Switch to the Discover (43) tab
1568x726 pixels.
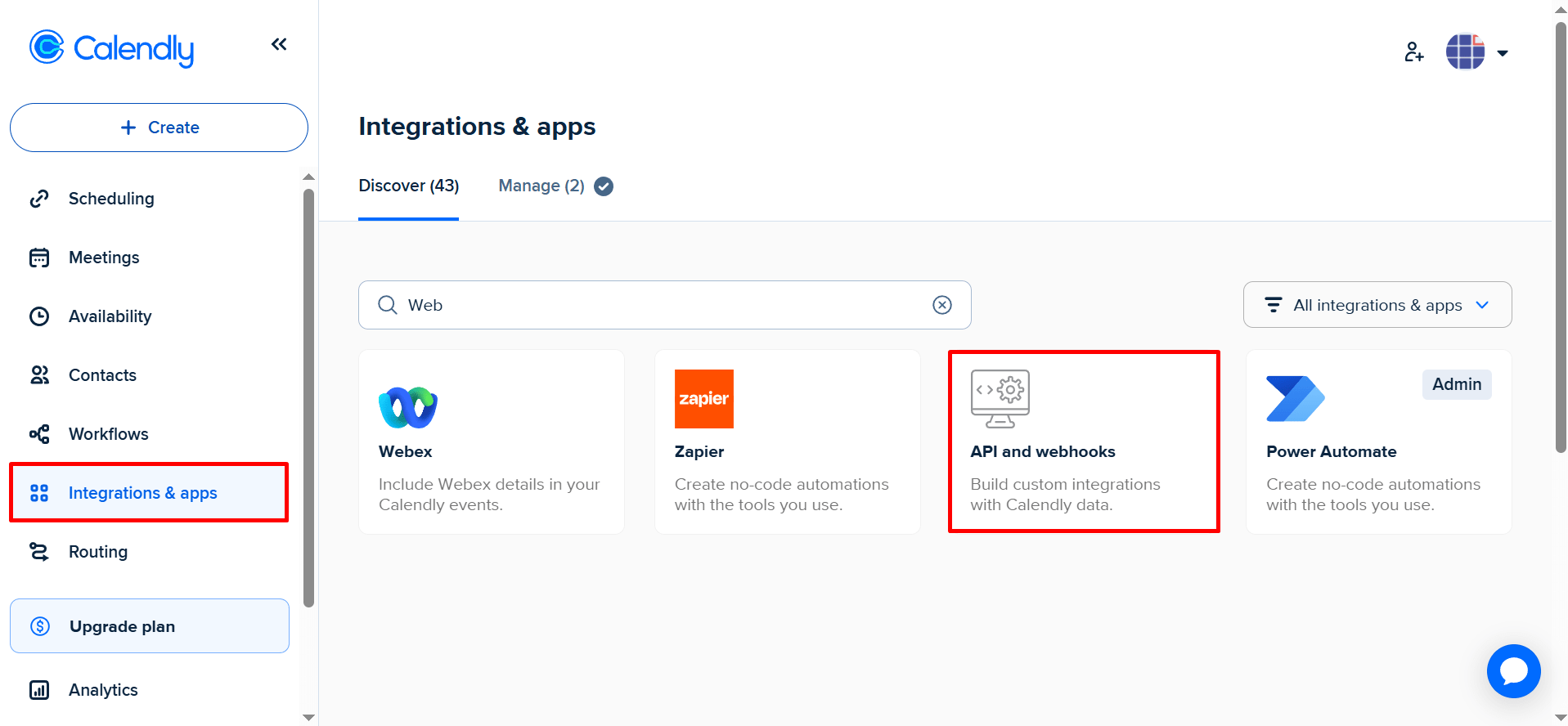pyautogui.click(x=409, y=186)
